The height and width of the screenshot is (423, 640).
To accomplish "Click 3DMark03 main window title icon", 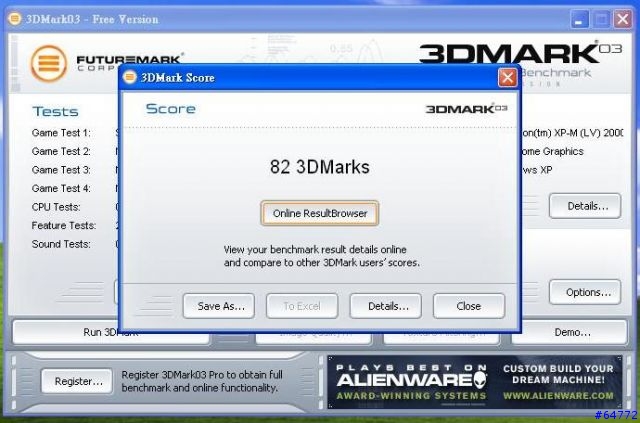I will point(15,19).
